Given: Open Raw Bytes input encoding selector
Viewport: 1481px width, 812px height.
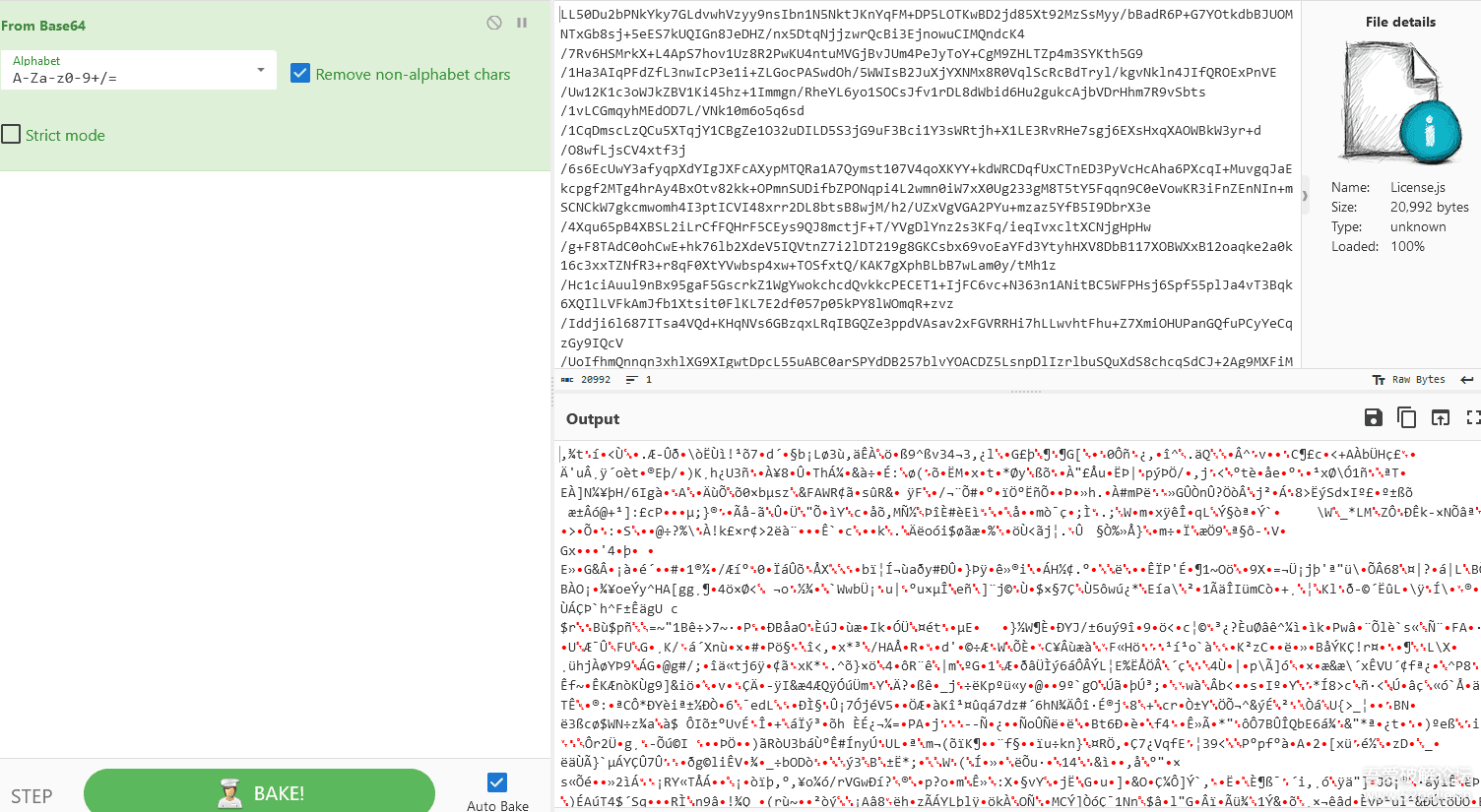Looking at the screenshot, I should click(1409, 380).
